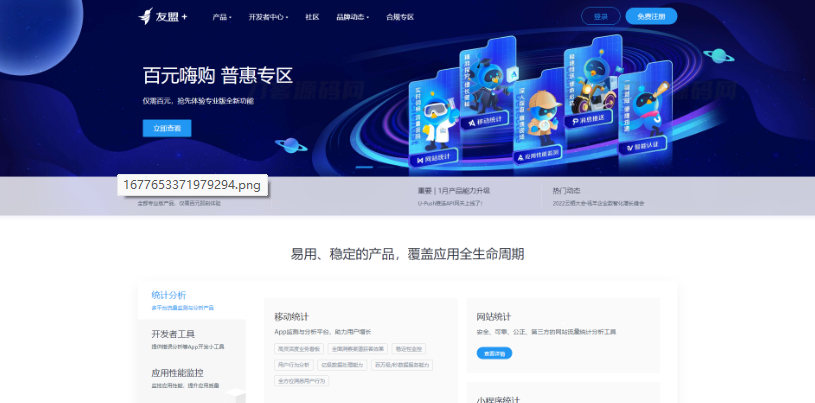Click the 智能认证 badge icon on hero card
The height and width of the screenshot is (403, 815).
coord(642,146)
